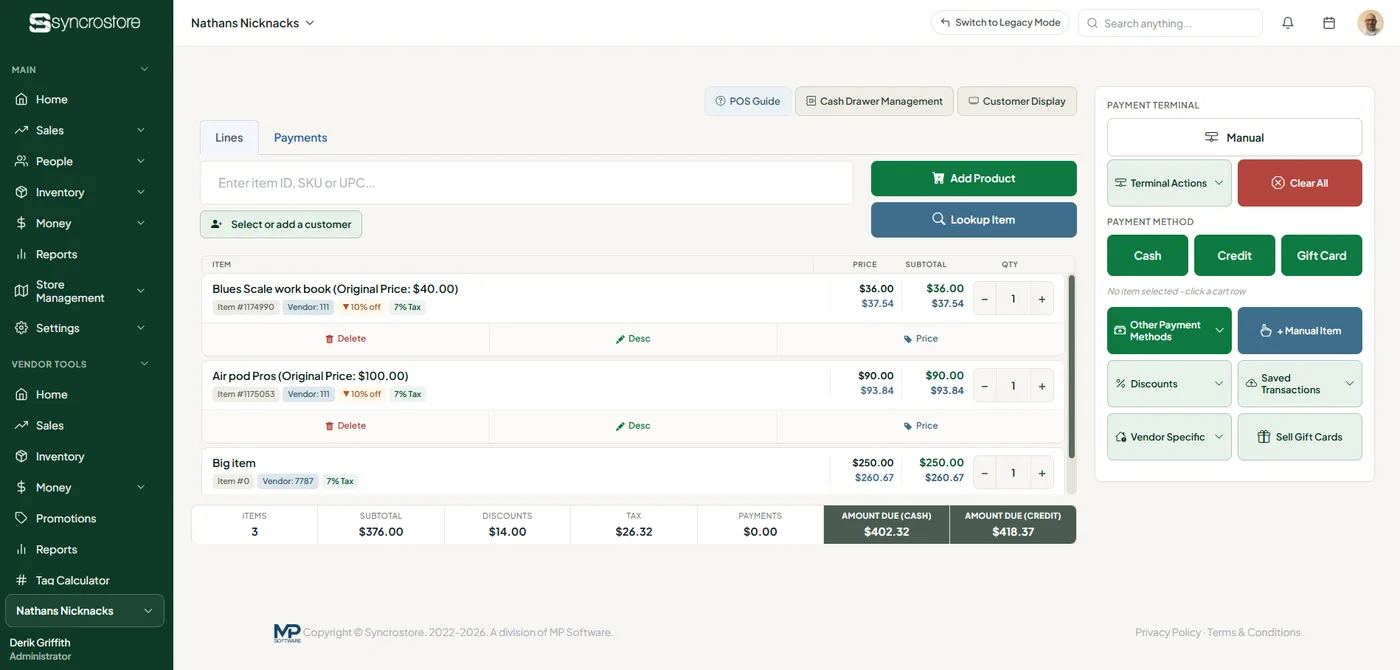This screenshot has height=670, width=1400.
Task: Open the user avatar profile picture
Action: tap(1370, 23)
